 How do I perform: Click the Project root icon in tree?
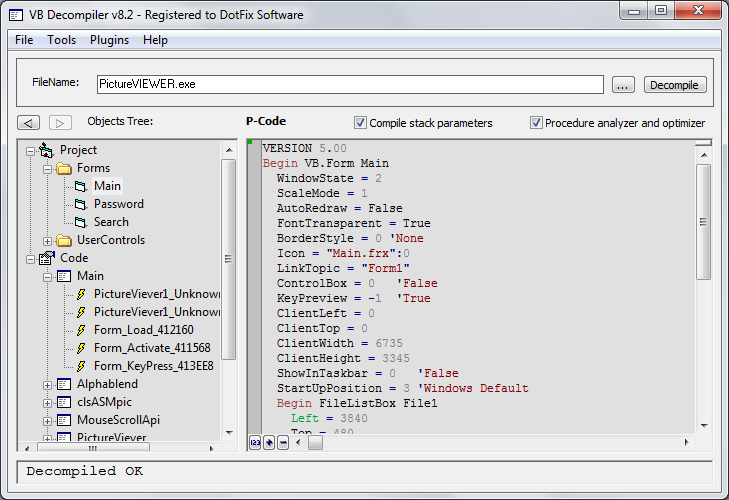point(46,150)
